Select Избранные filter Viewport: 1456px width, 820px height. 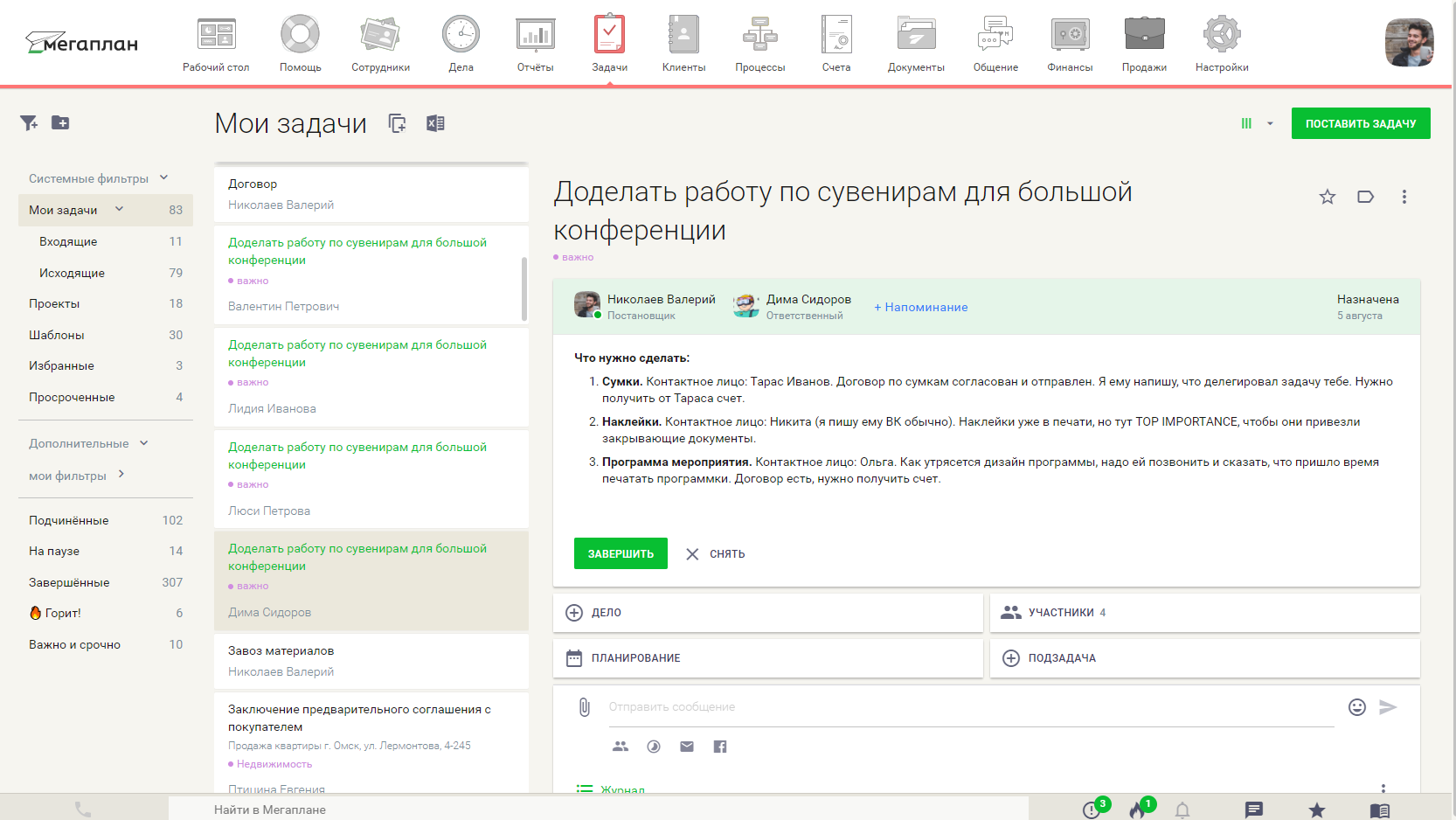tap(106, 365)
